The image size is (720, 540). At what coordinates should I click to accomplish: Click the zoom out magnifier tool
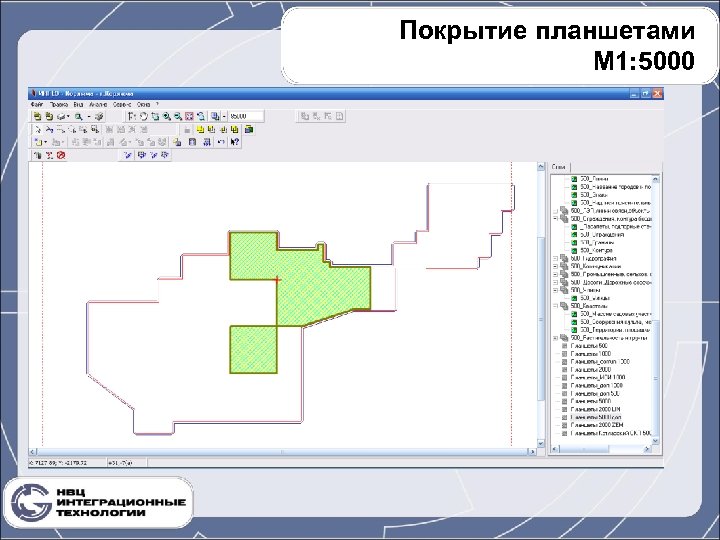coord(178,117)
